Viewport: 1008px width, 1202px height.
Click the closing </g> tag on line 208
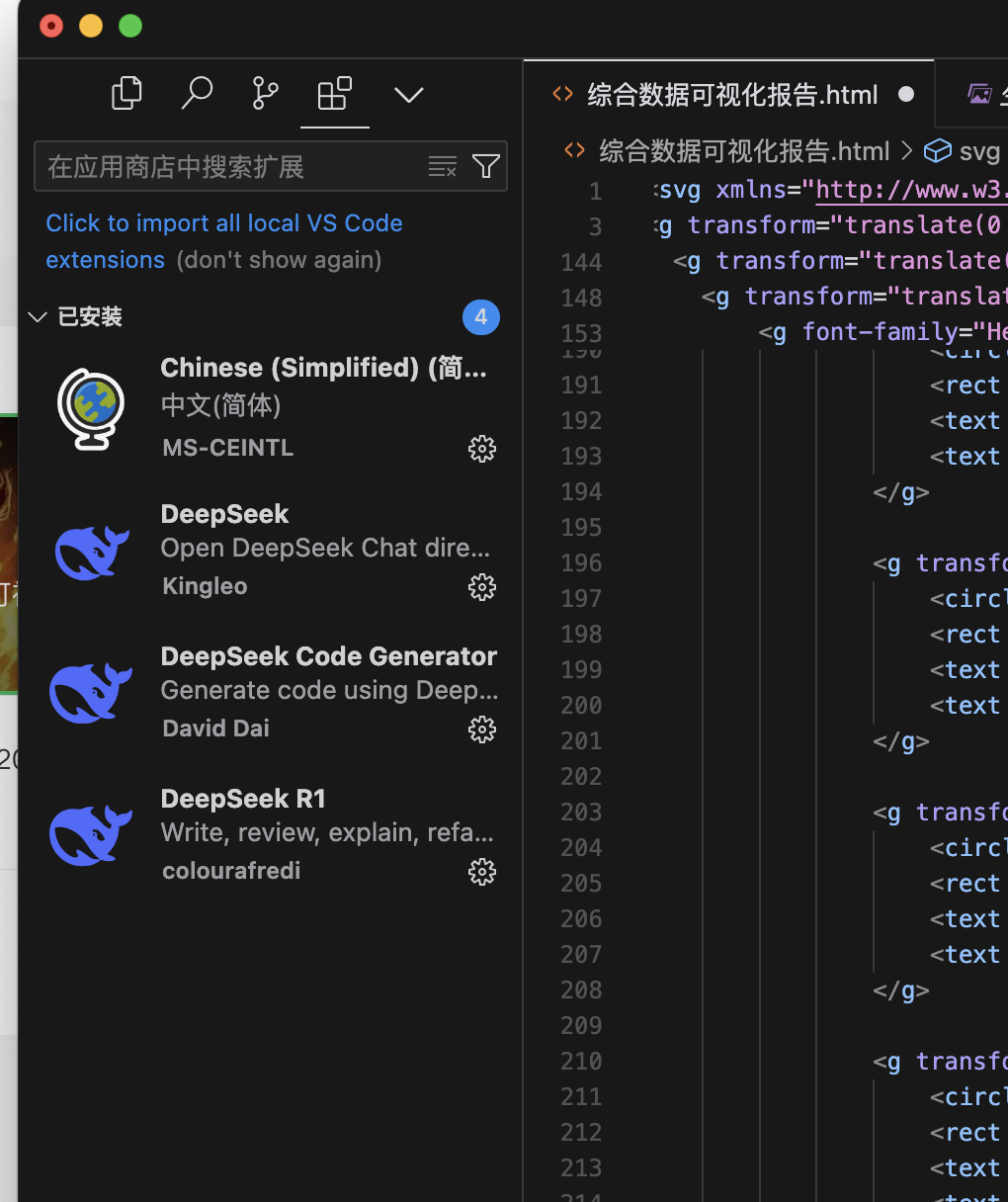(x=901, y=990)
